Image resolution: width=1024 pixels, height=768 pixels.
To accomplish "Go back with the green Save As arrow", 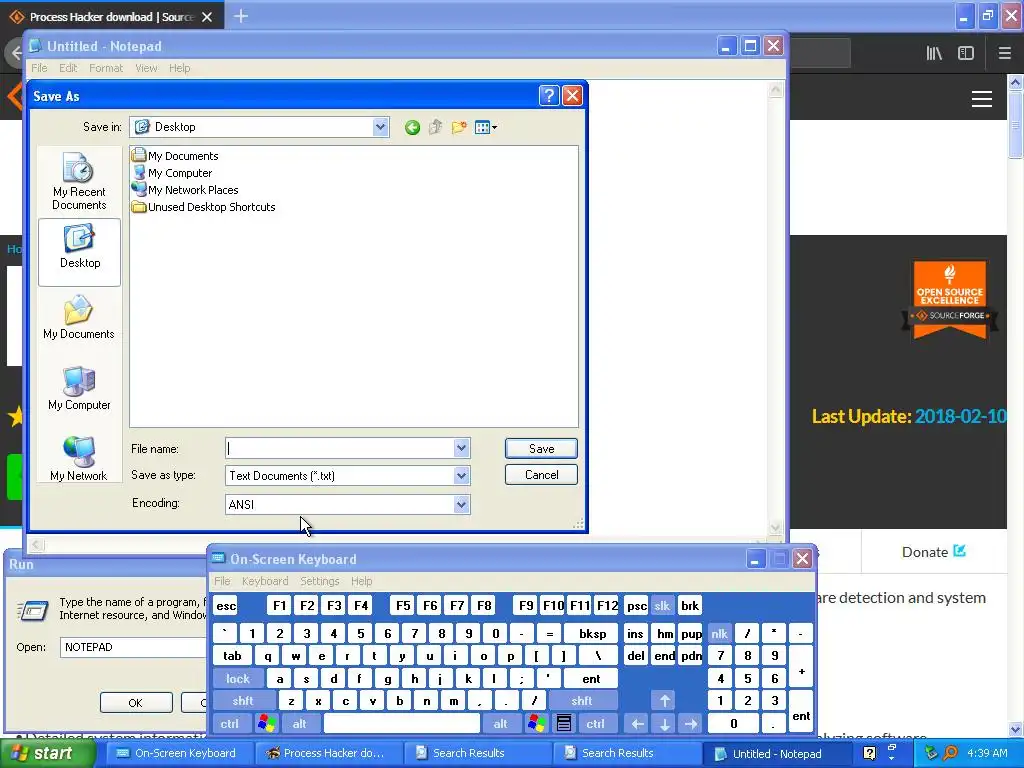I will click(x=412, y=127).
